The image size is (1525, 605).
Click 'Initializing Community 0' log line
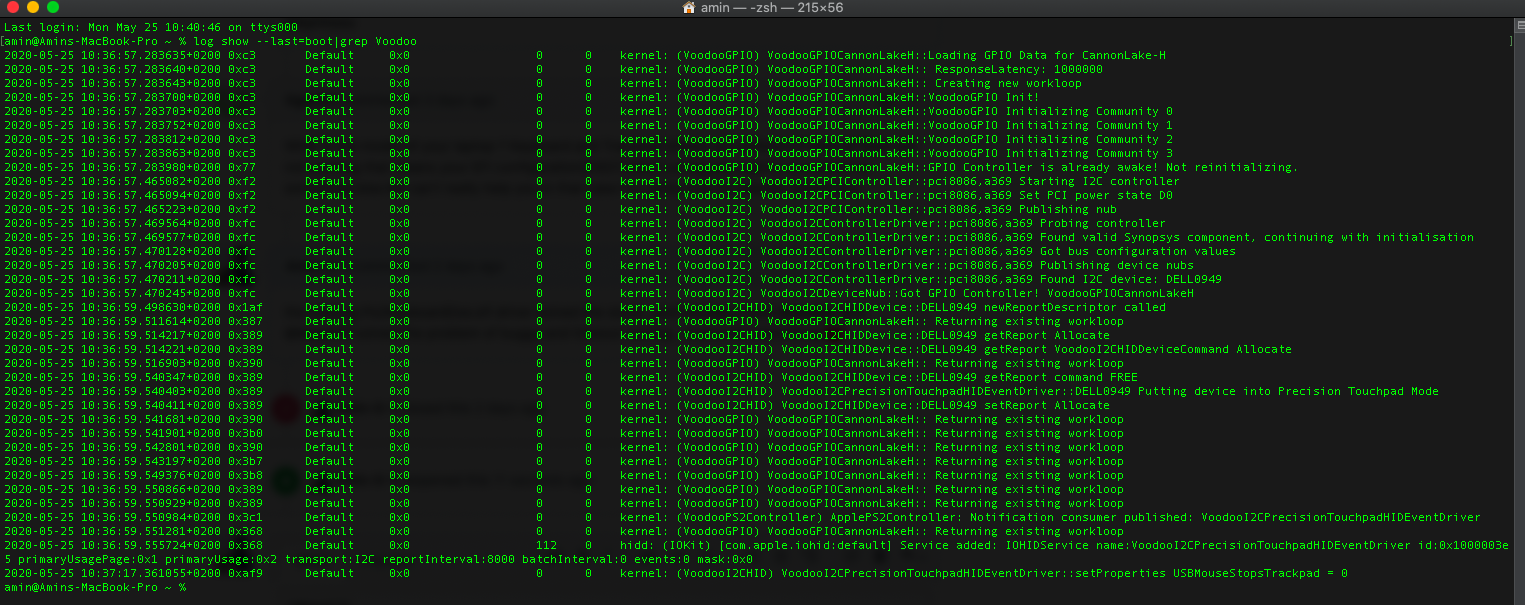coord(1089,111)
